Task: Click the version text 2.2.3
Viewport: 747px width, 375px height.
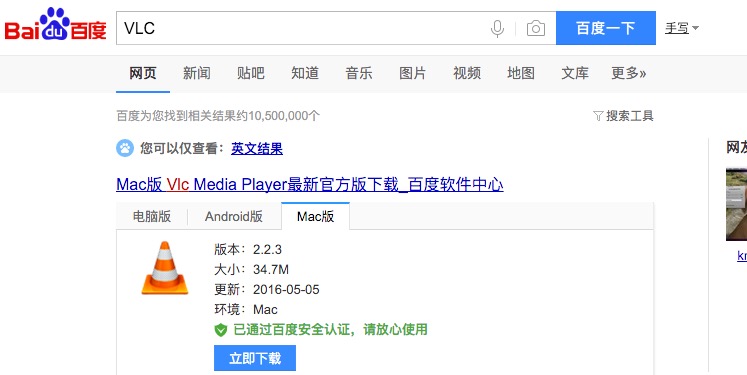Action: click(267, 249)
